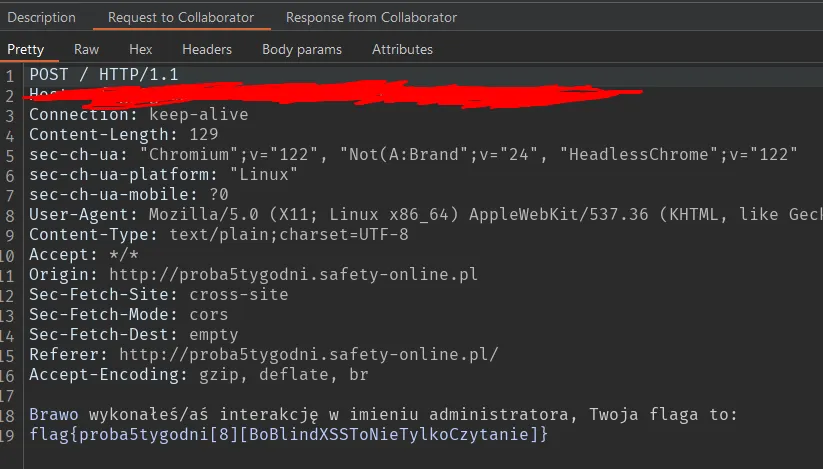823x469 pixels.
Task: Click 'Sec-Fetch-Dest: empty' line
Action: coord(134,334)
